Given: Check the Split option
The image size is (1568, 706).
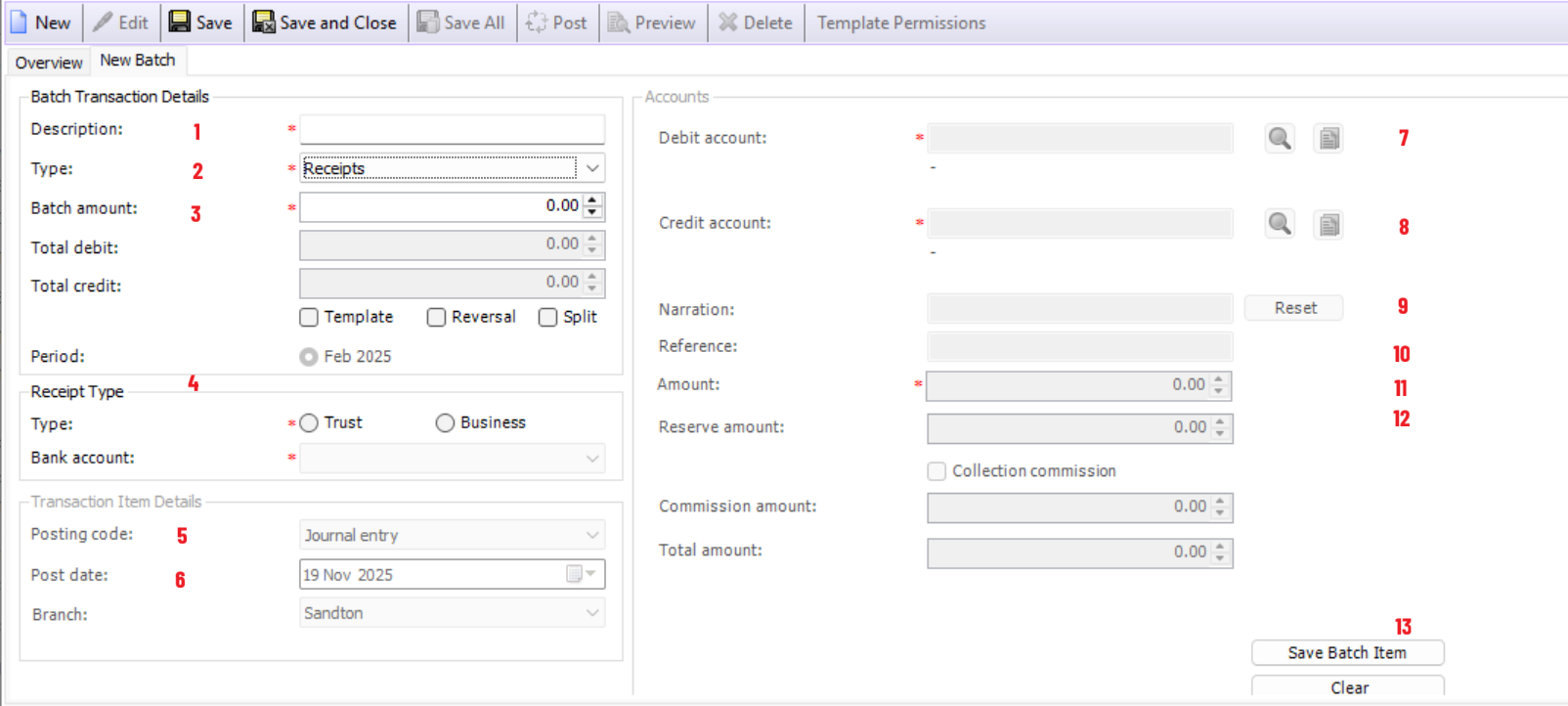Looking at the screenshot, I should 548,317.
